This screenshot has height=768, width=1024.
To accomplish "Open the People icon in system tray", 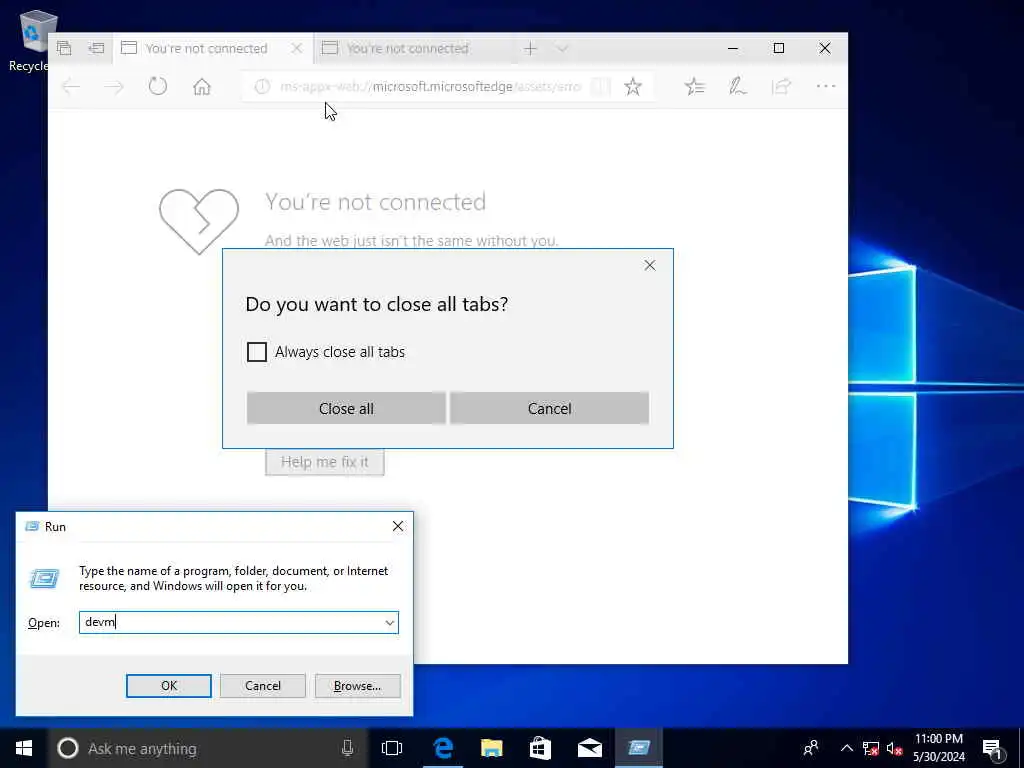I will 811,748.
